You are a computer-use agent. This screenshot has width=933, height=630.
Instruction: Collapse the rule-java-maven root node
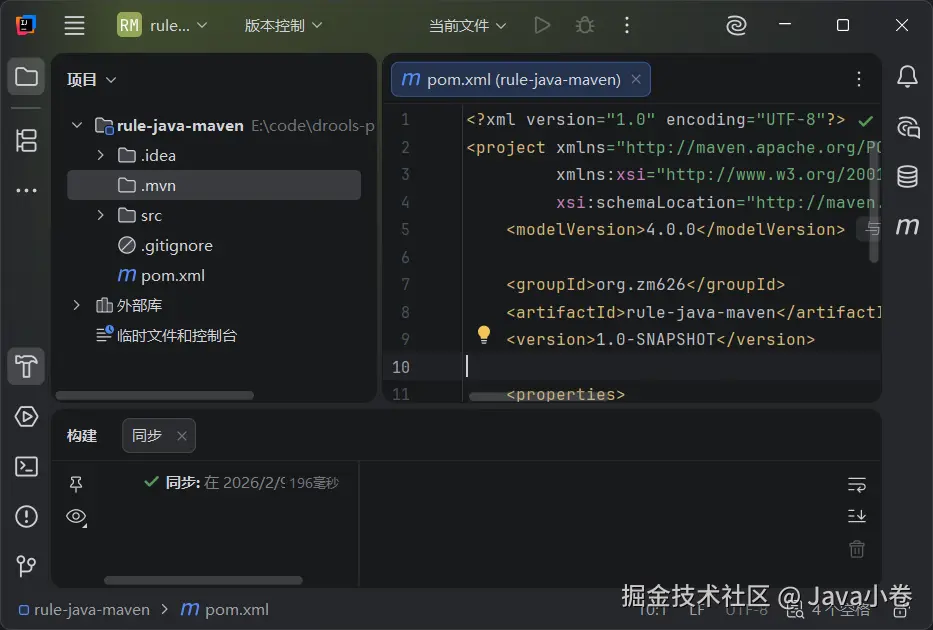coord(77,126)
